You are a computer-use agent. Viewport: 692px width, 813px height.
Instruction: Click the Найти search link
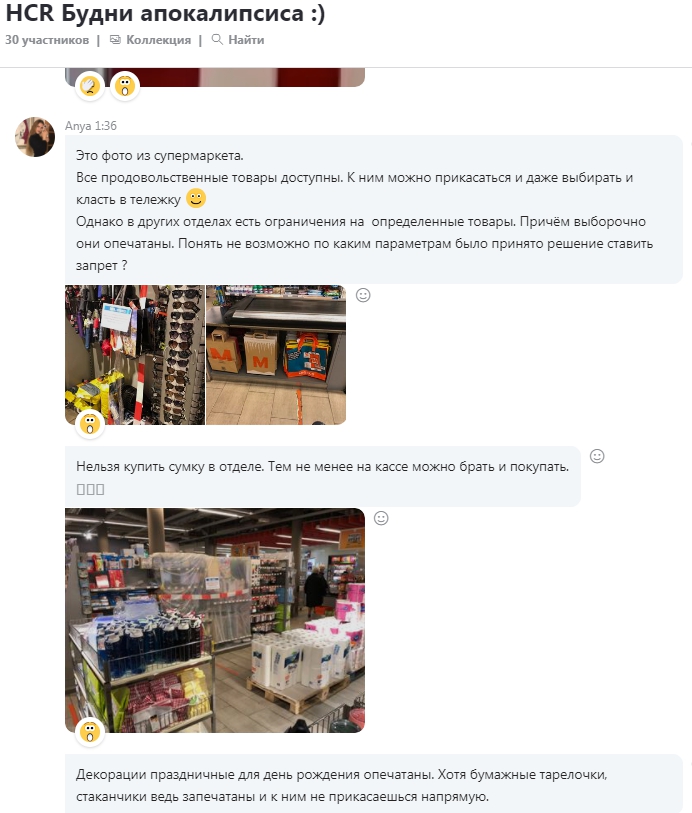[246, 40]
